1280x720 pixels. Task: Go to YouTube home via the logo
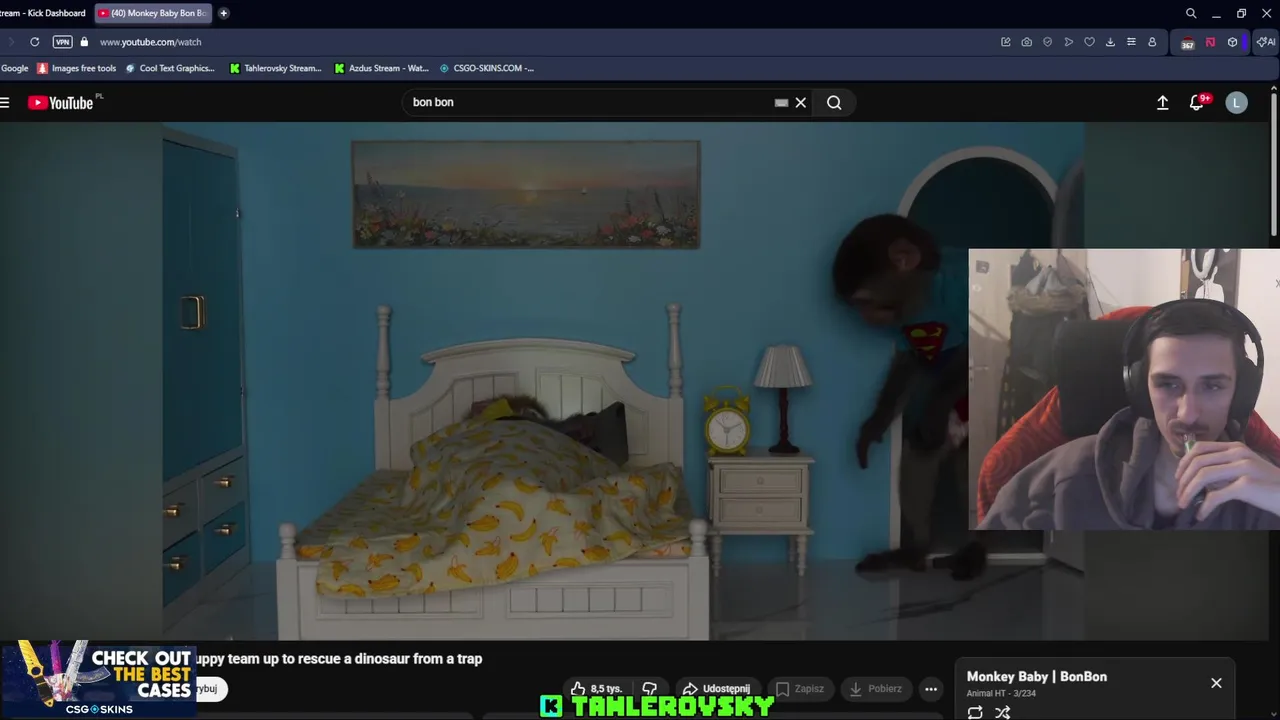61,102
